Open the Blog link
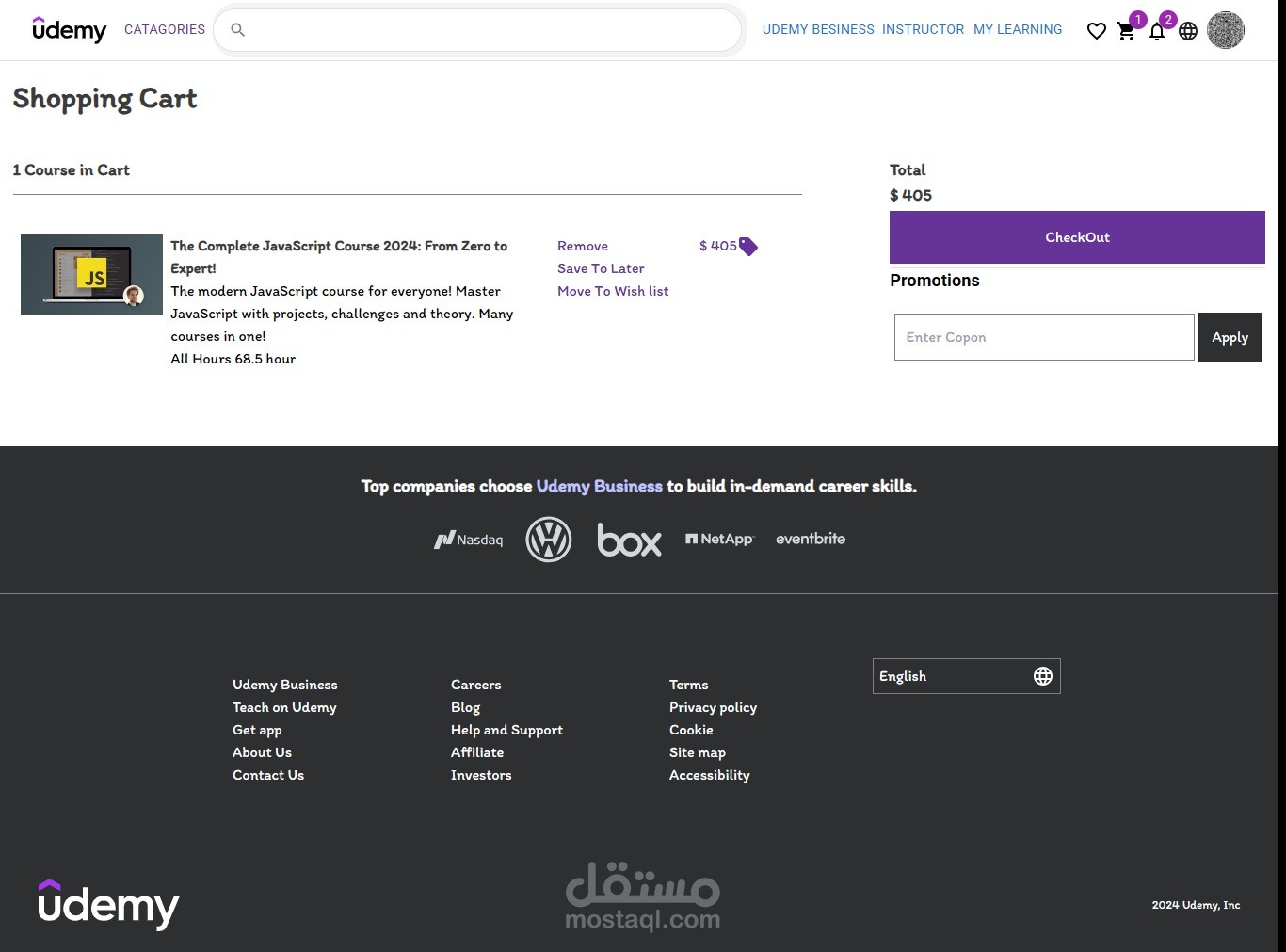 point(465,707)
